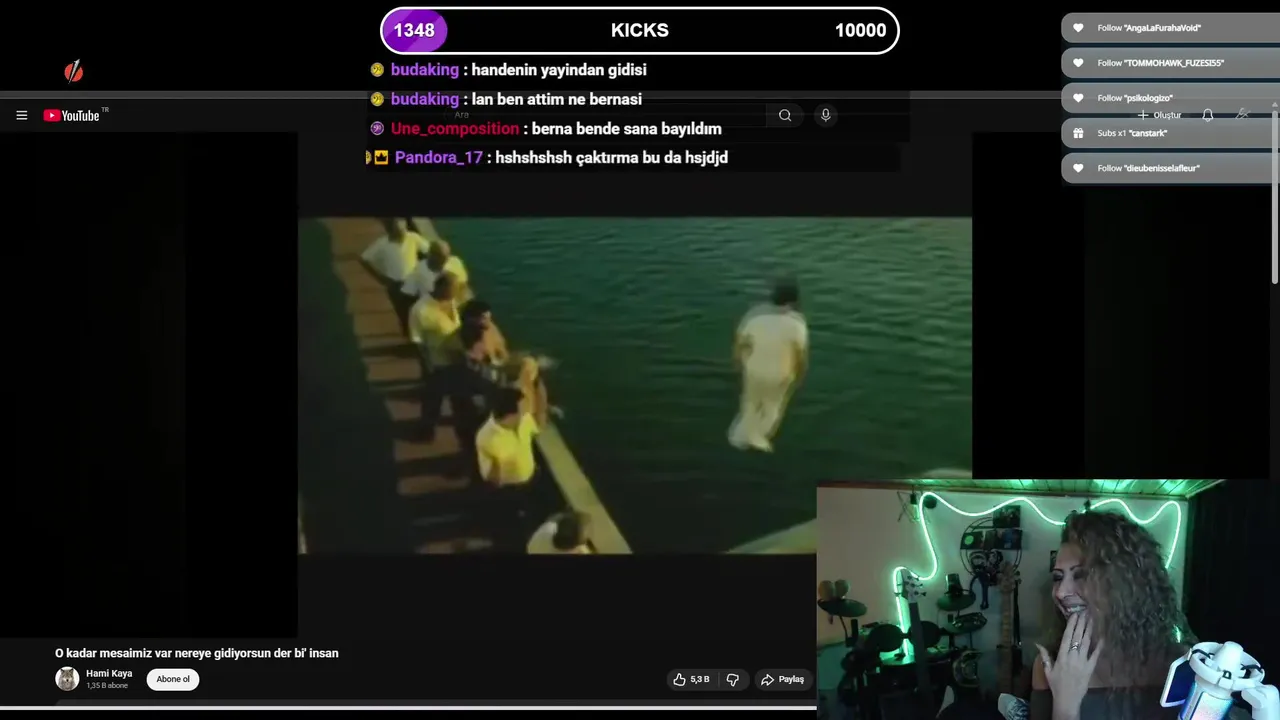The height and width of the screenshot is (720, 1280).
Task: Click the chat message 'lan ben attim ne bernasi'
Action: tap(556, 99)
